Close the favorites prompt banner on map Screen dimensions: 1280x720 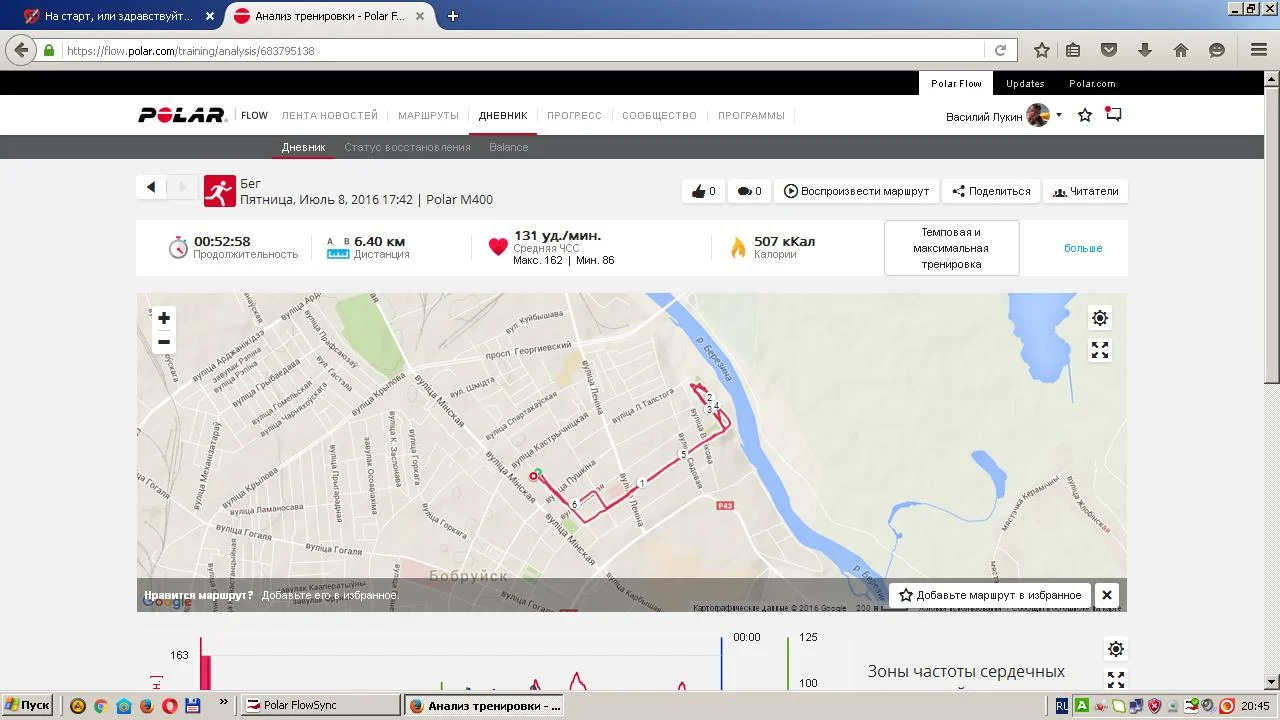click(x=1107, y=595)
